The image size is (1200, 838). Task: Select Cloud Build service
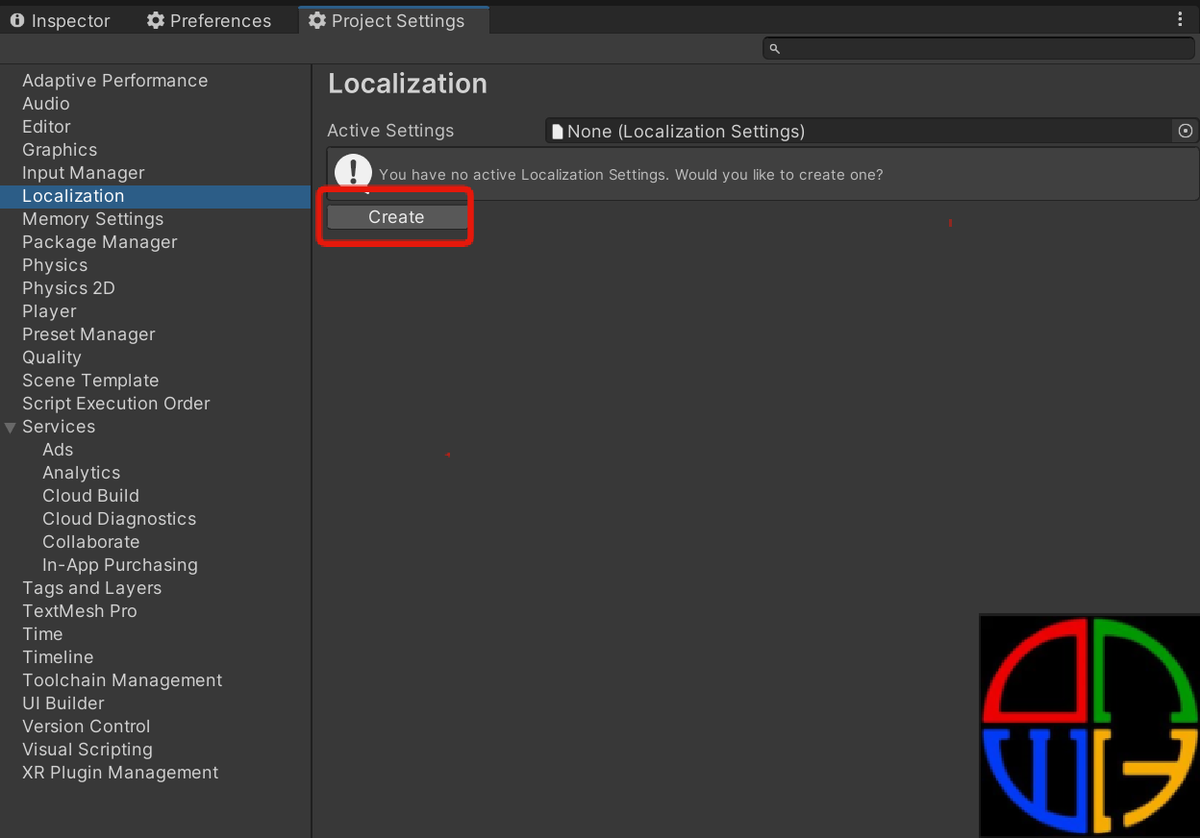click(91, 496)
